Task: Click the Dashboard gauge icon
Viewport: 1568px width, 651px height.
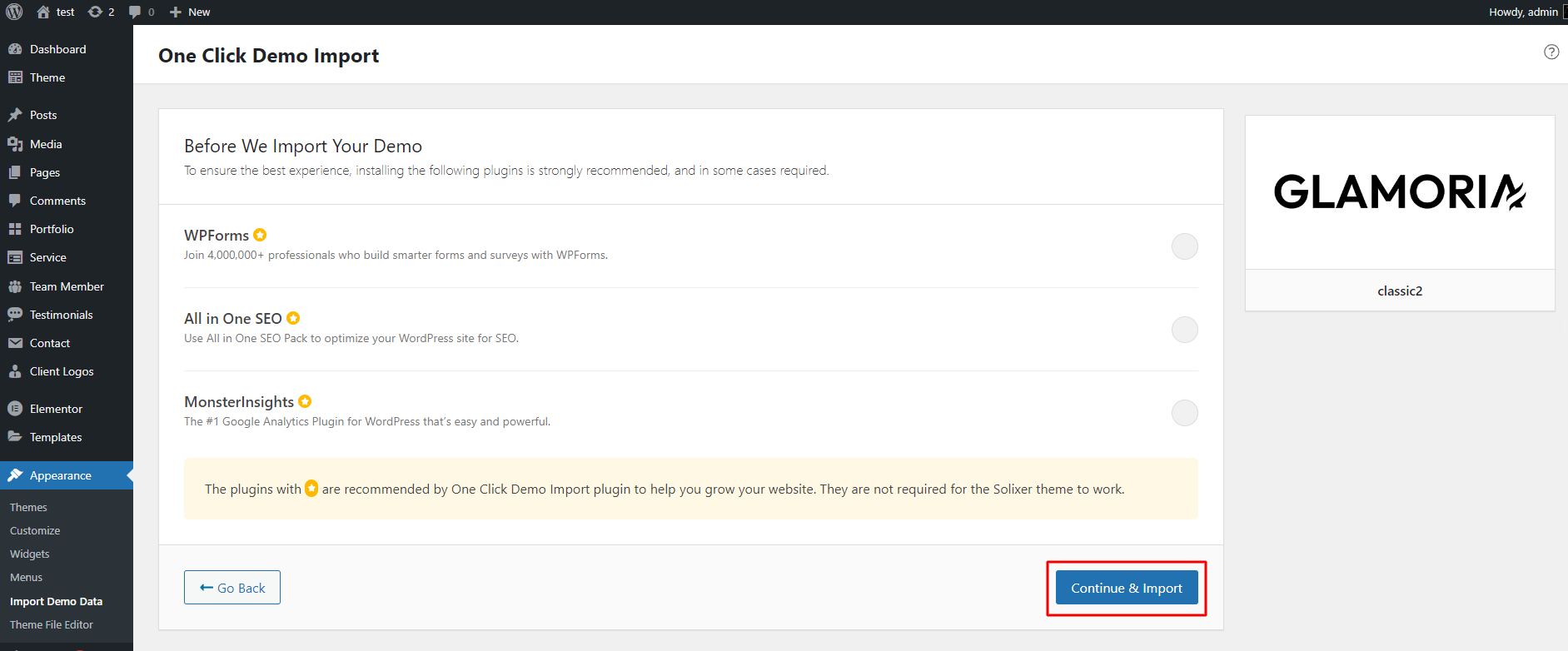Action: tap(15, 49)
